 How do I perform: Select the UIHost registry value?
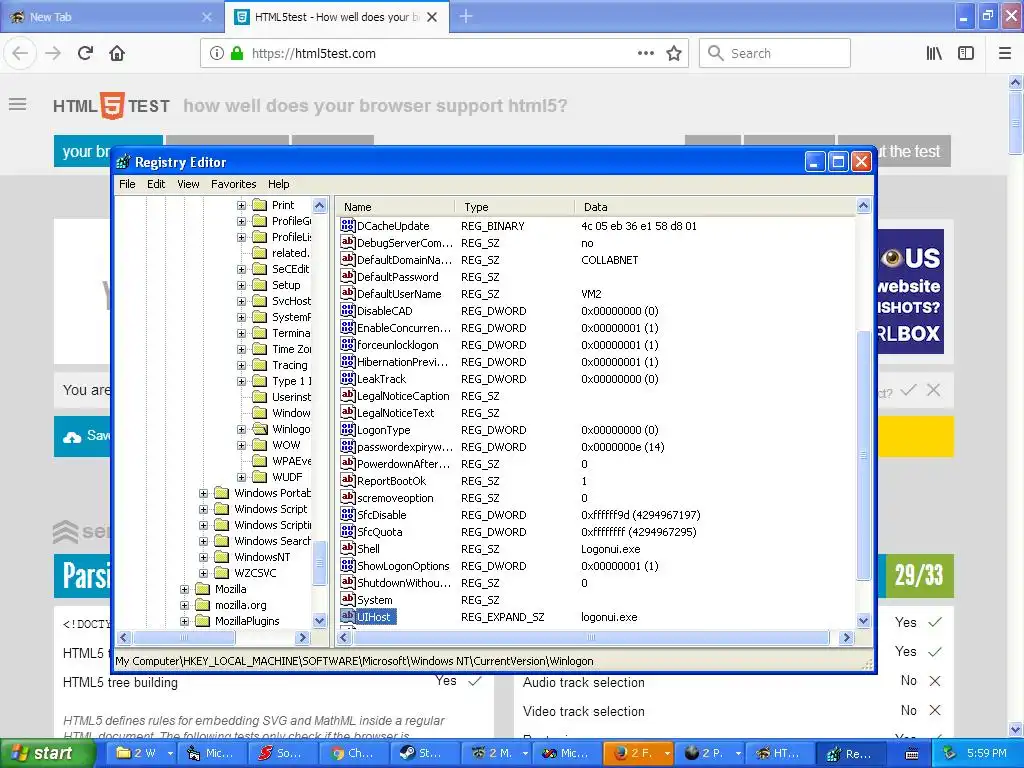[374, 616]
